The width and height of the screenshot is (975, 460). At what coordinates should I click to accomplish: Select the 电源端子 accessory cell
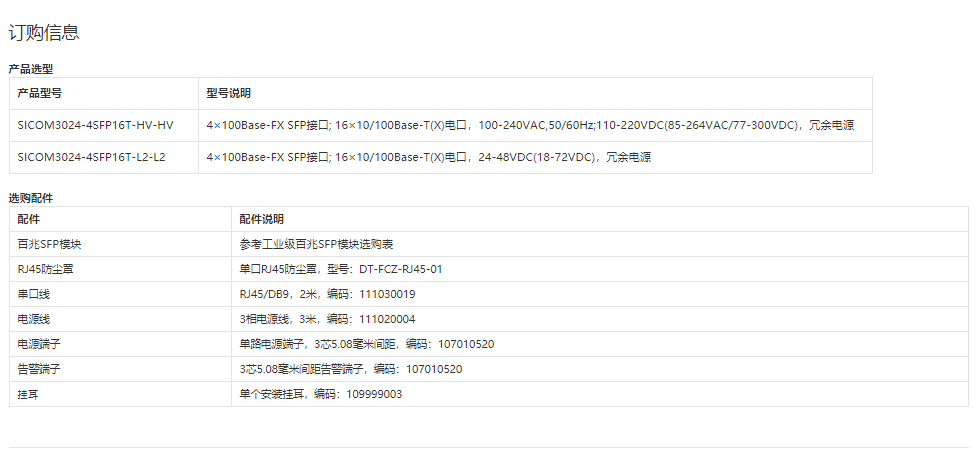pyautogui.click(x=40, y=344)
